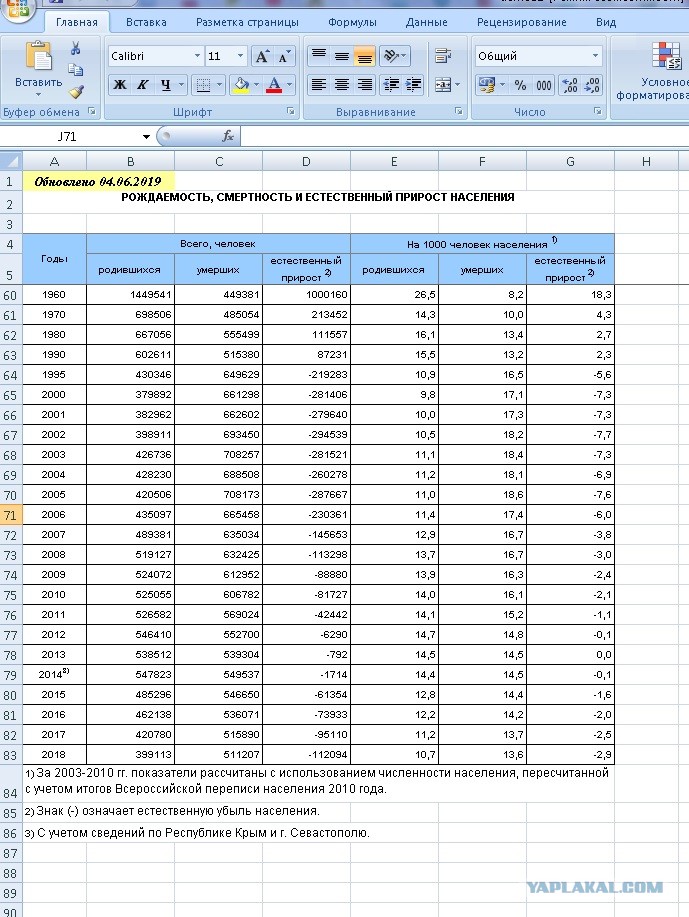Open Conditional Formatting icon
Viewport: 689px width, 917px height.
click(665, 57)
